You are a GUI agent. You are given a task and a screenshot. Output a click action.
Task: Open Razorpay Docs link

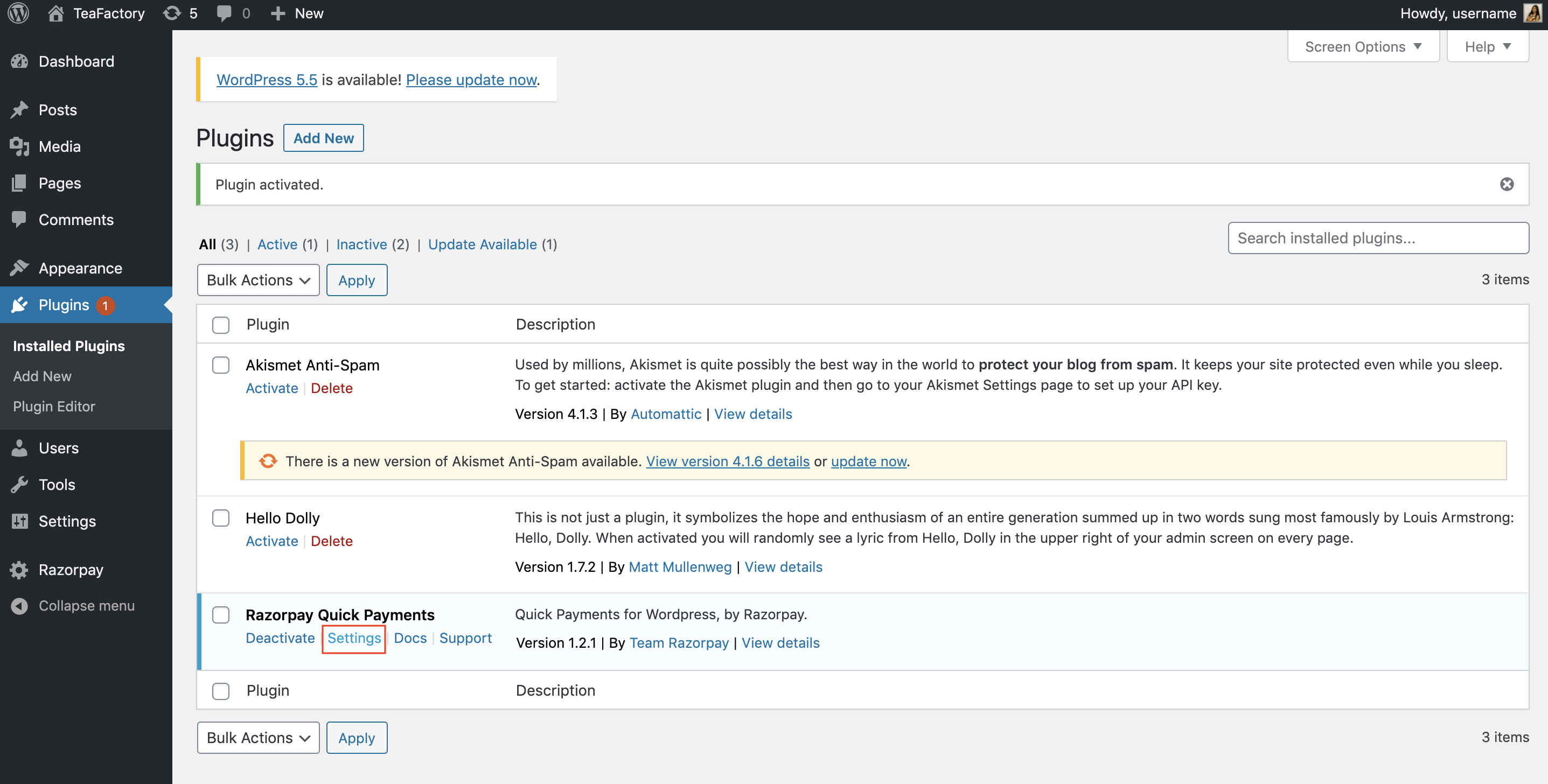410,638
